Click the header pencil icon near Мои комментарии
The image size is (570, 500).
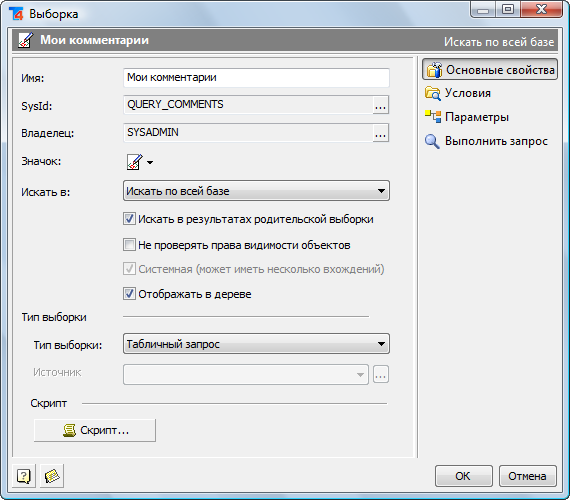click(x=25, y=40)
